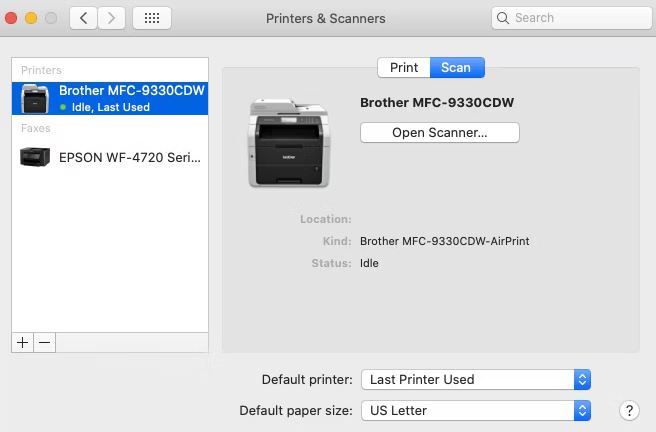This screenshot has height=432, width=656.
Task: Click the large Brother printer image
Action: click(x=289, y=143)
